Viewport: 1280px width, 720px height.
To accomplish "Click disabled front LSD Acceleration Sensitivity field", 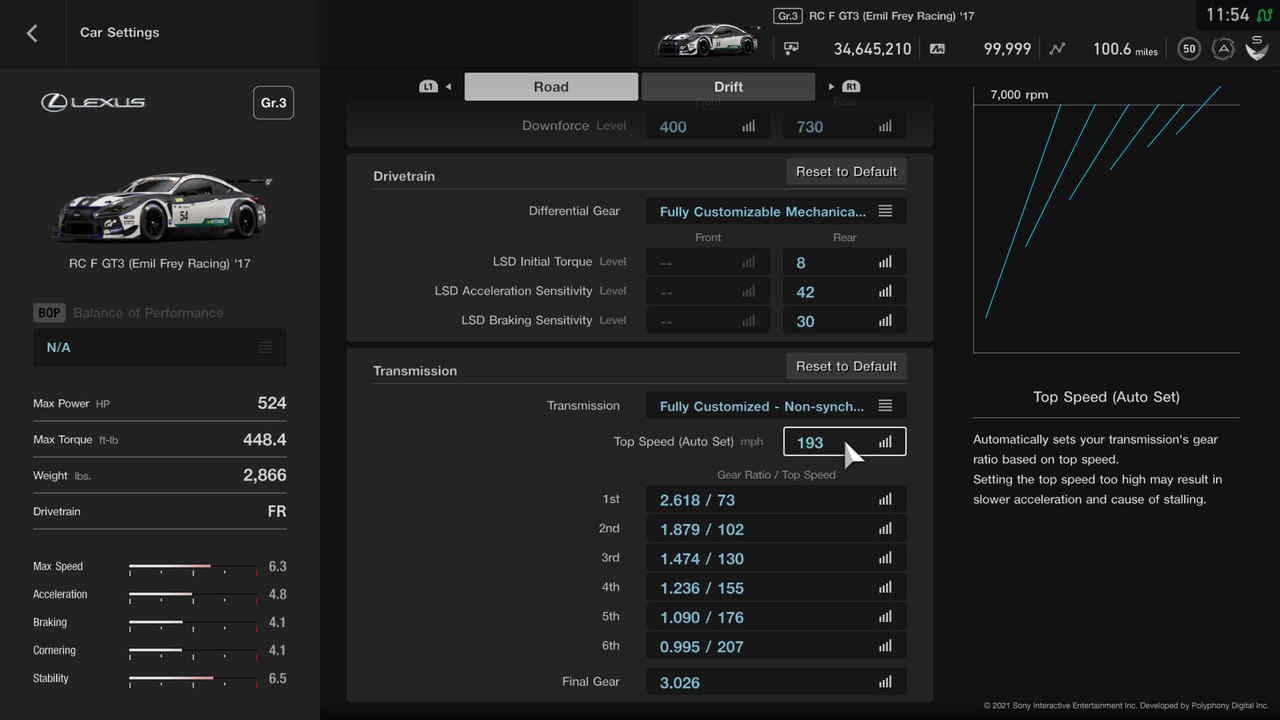I will (x=708, y=292).
